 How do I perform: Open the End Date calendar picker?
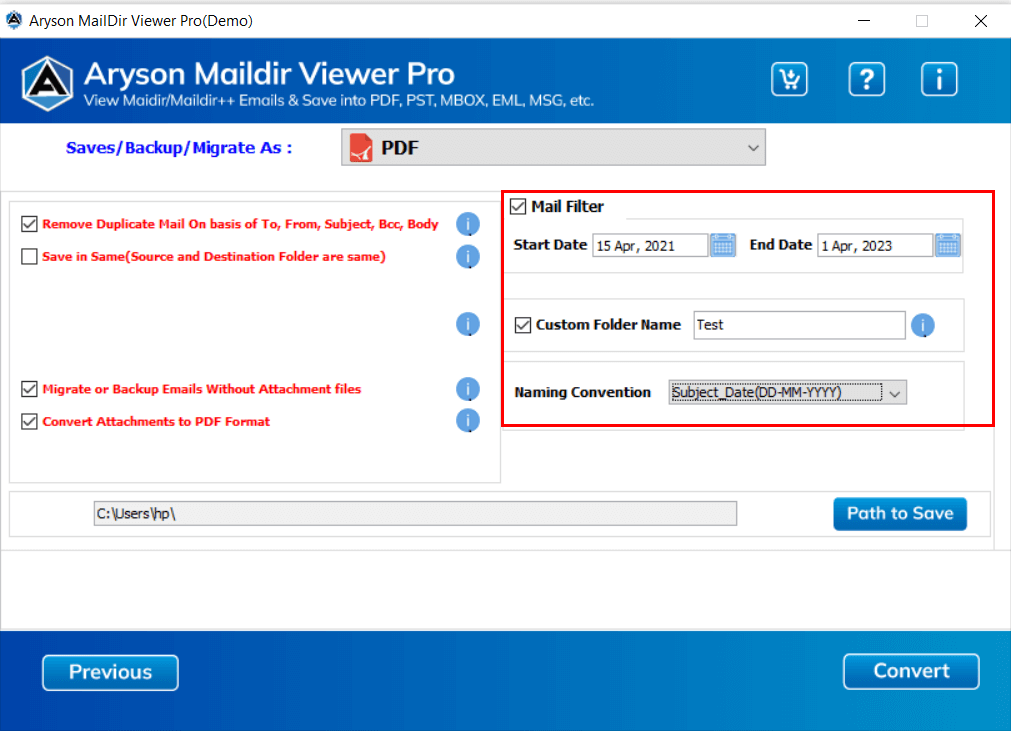[x=948, y=245]
